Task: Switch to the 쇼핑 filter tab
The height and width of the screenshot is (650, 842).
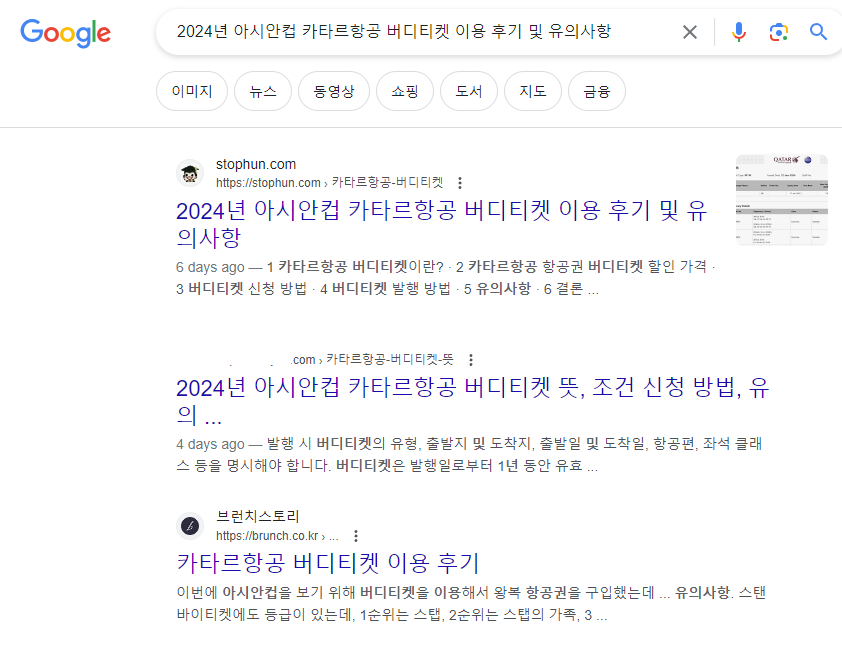Action: point(404,91)
